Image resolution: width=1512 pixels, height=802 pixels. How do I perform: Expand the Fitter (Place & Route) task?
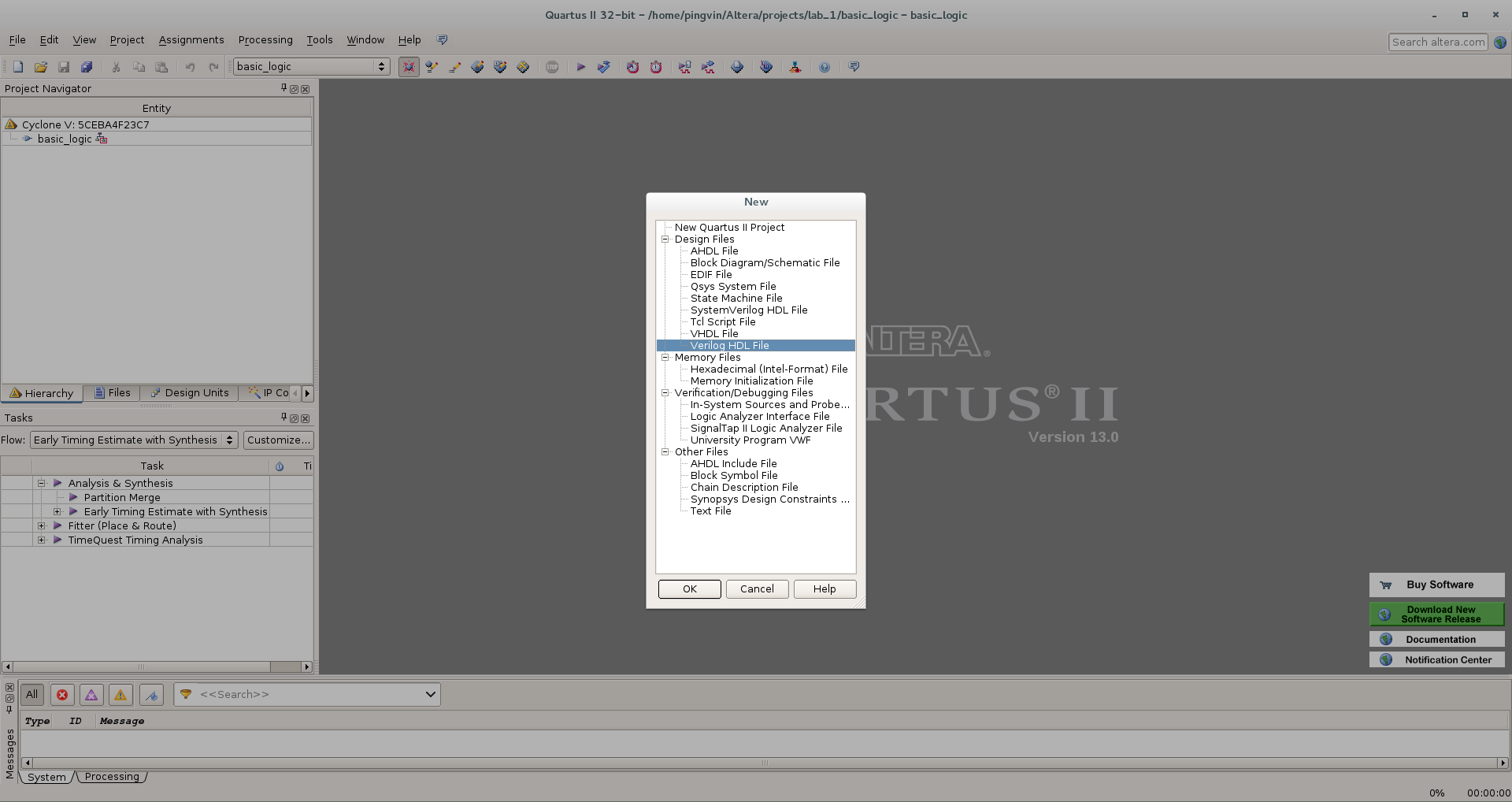[x=42, y=525]
